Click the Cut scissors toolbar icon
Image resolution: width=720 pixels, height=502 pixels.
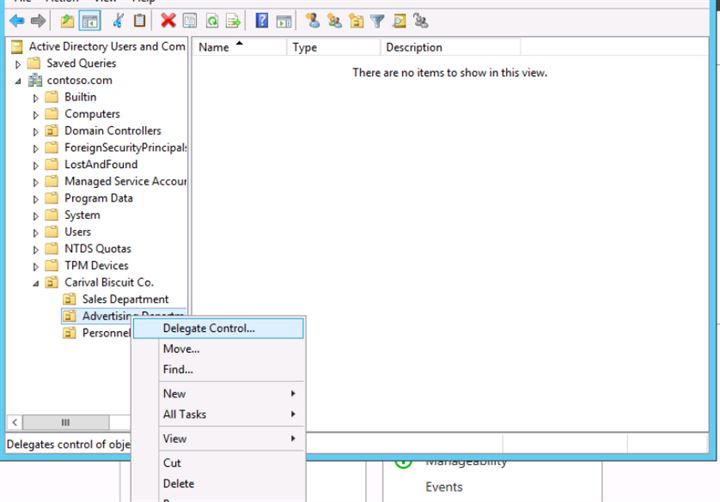119,20
